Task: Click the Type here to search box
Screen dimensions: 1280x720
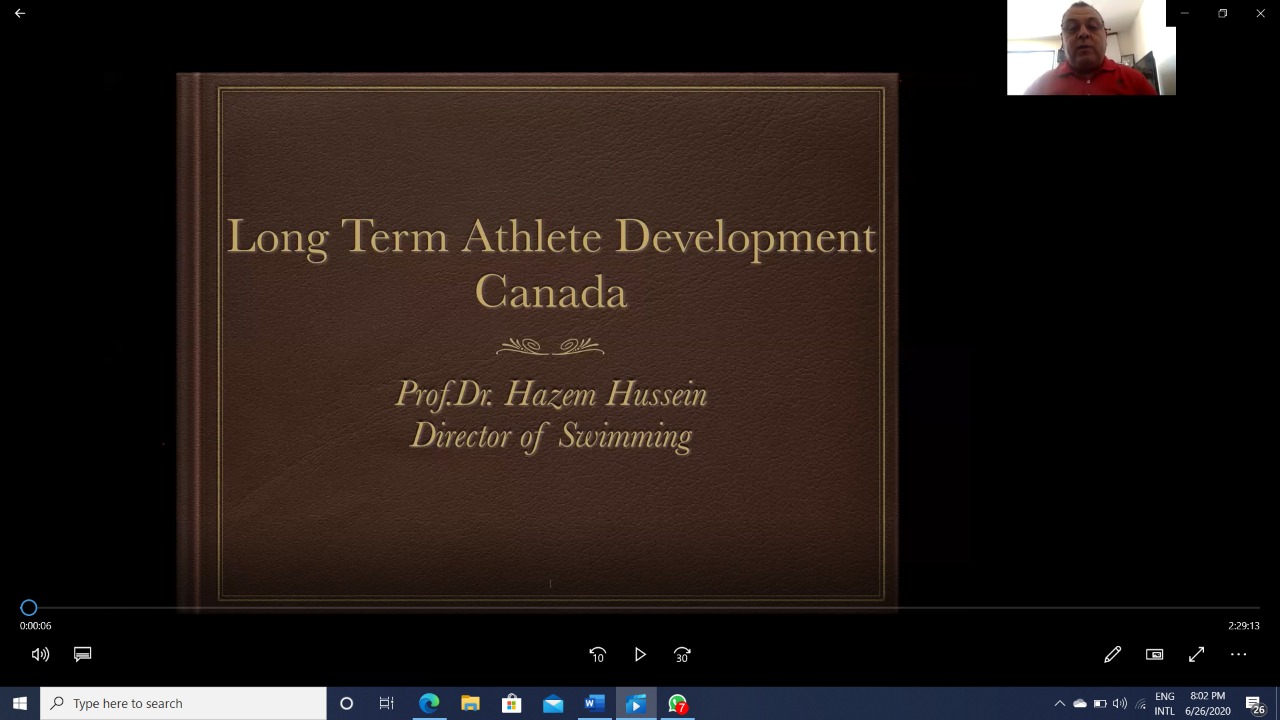Action: pos(183,703)
